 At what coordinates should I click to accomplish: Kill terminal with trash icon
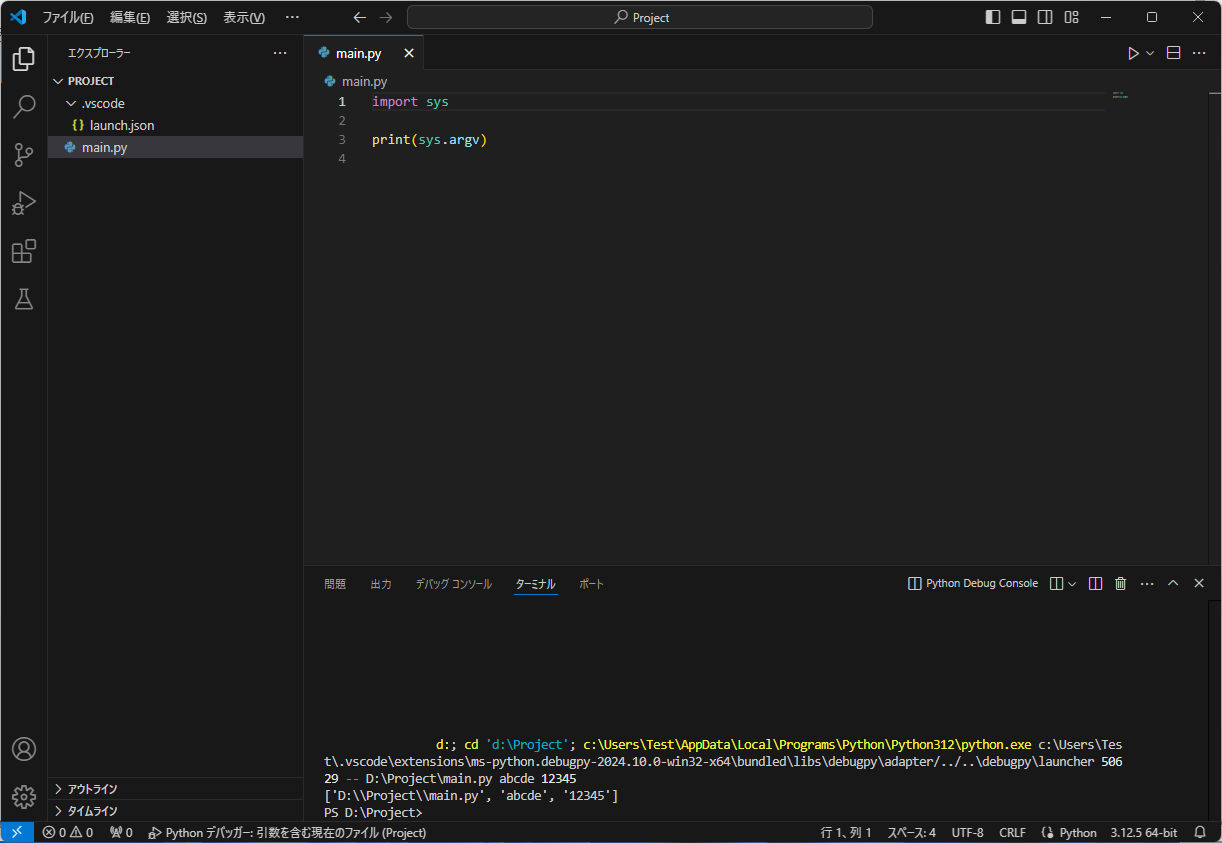(x=1121, y=583)
